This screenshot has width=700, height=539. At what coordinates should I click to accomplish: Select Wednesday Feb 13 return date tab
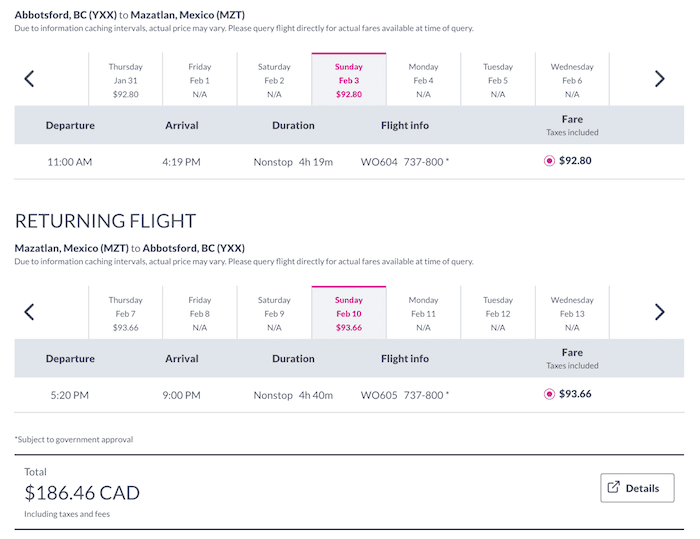click(x=572, y=313)
